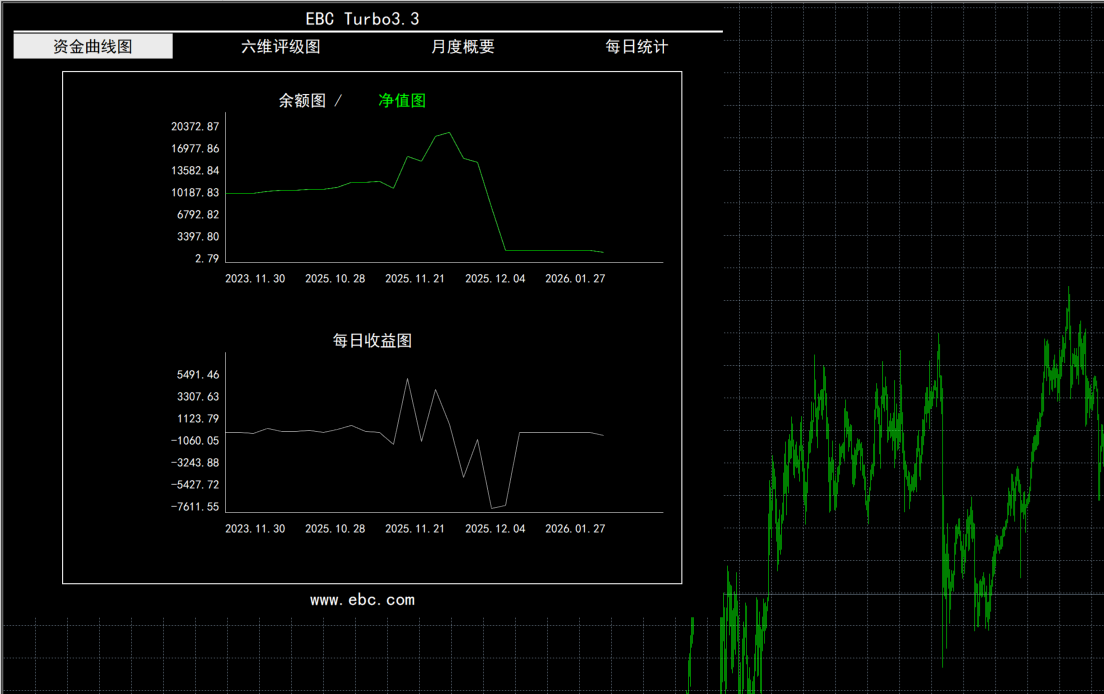Click 2025.10.28 date under equity chart

tap(335, 279)
